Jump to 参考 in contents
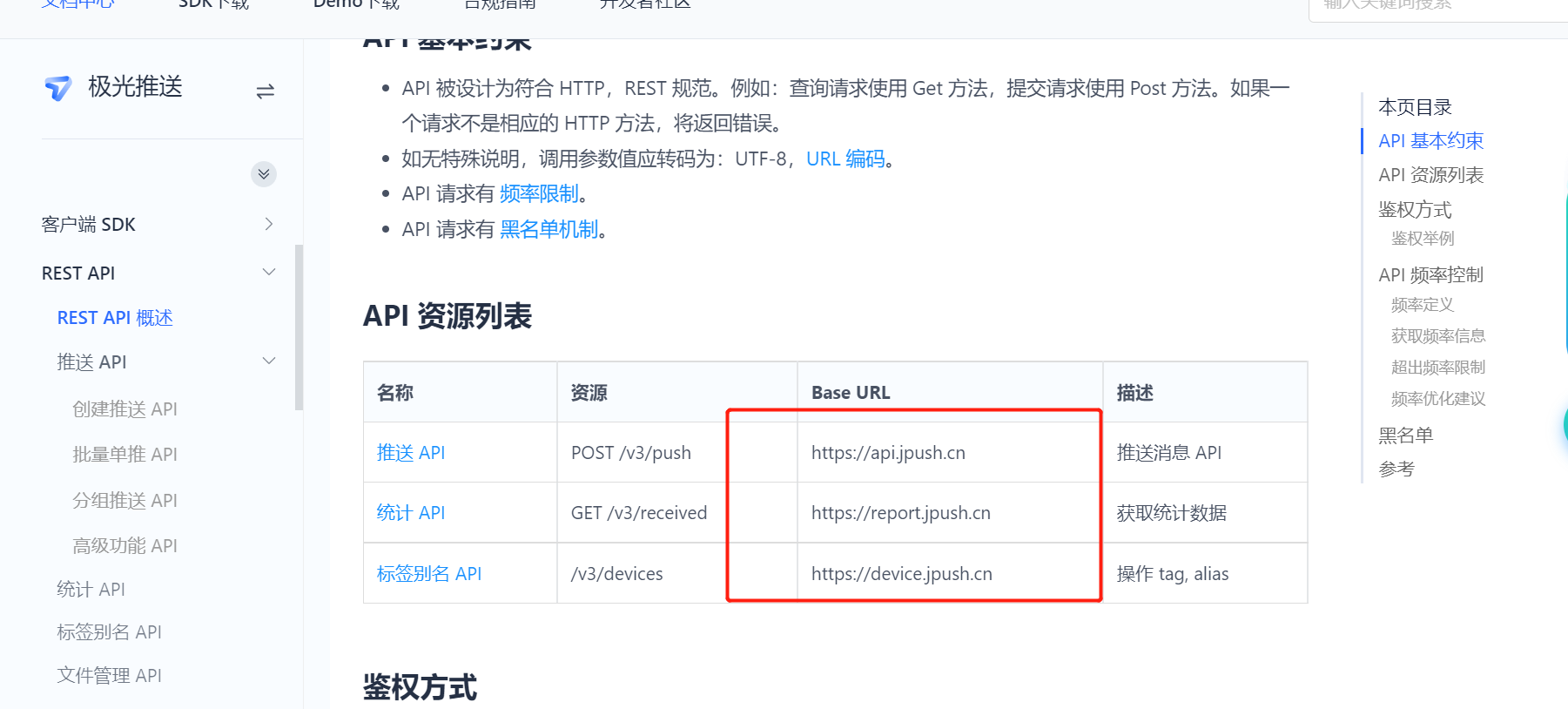 (1397, 469)
